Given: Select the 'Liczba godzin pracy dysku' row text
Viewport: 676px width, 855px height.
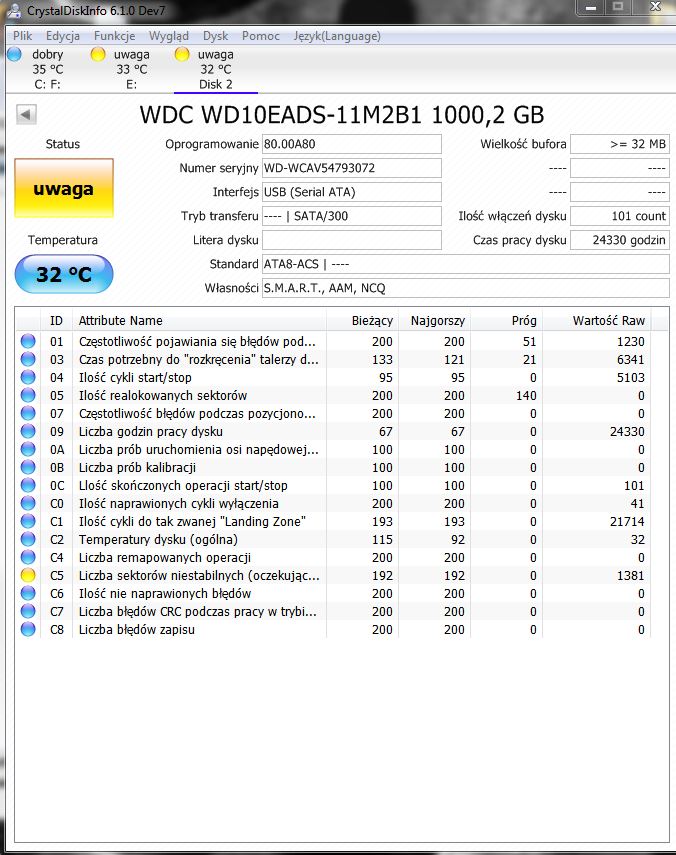Looking at the screenshot, I should tap(150, 431).
